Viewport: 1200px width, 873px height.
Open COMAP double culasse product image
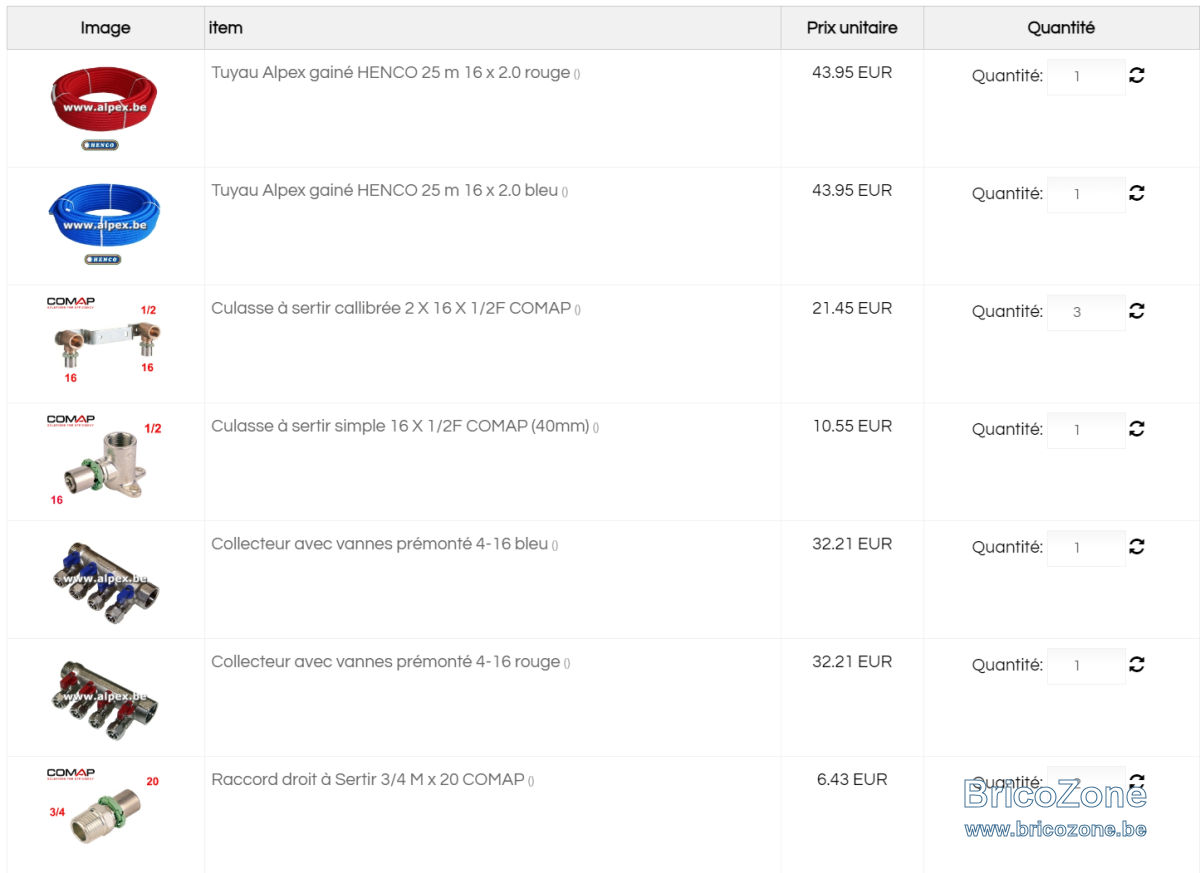click(x=103, y=340)
